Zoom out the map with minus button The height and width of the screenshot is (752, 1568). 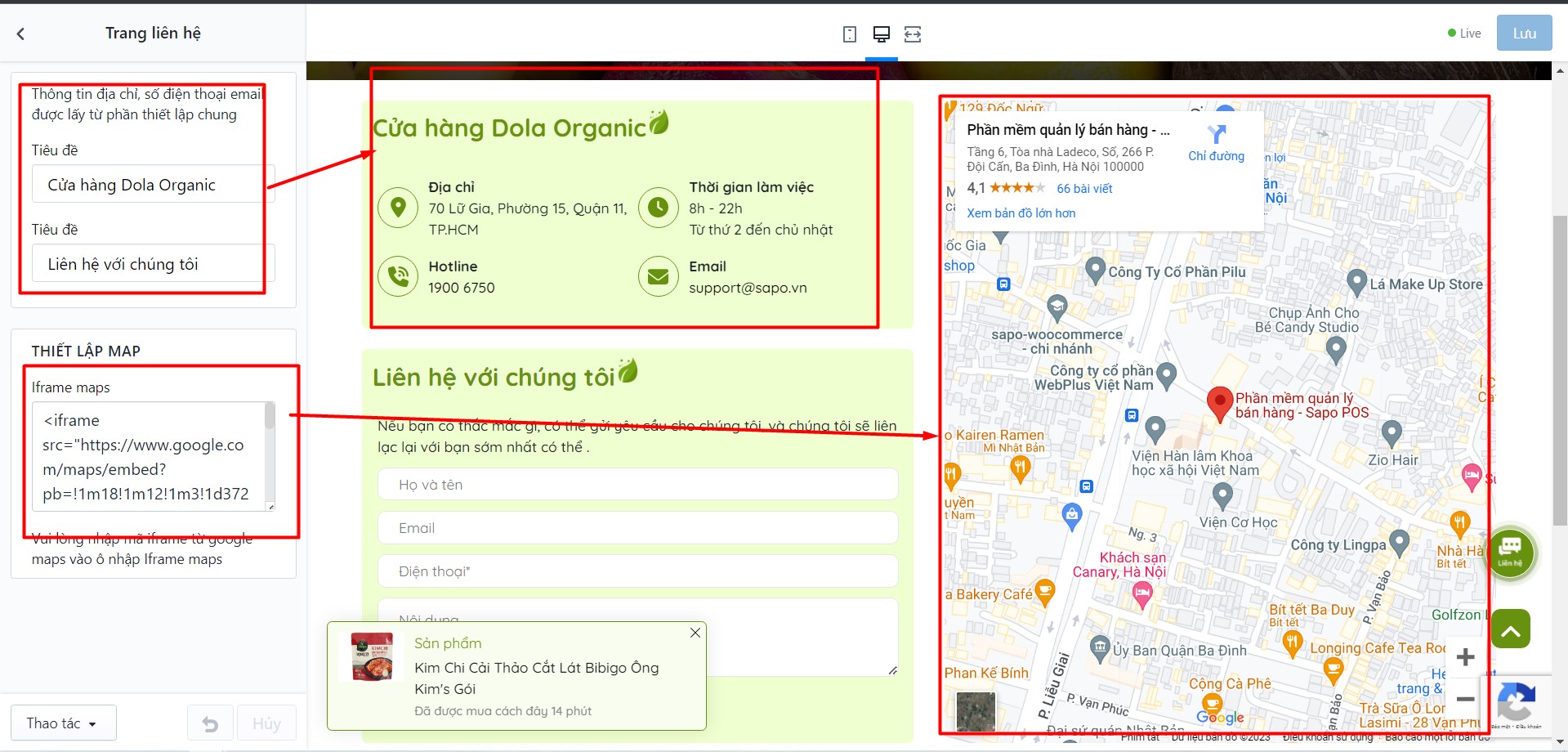[x=1465, y=699]
